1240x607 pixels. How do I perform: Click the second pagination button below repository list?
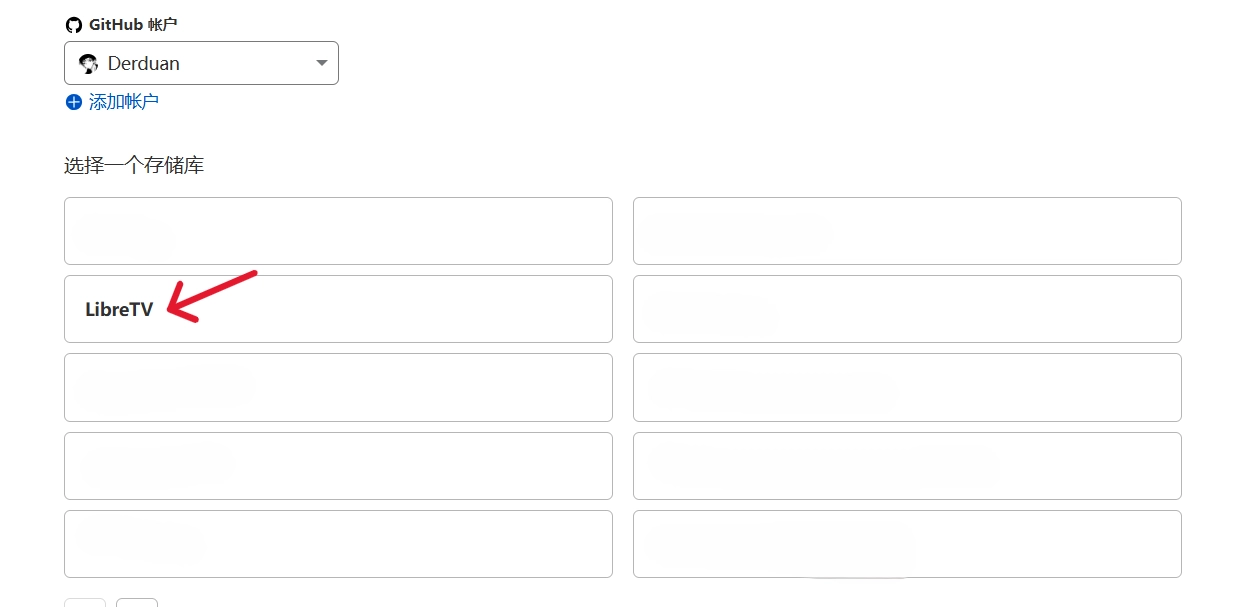coord(137,602)
